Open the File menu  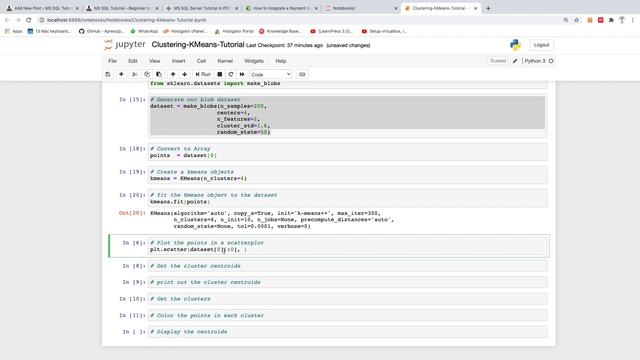[x=112, y=61]
